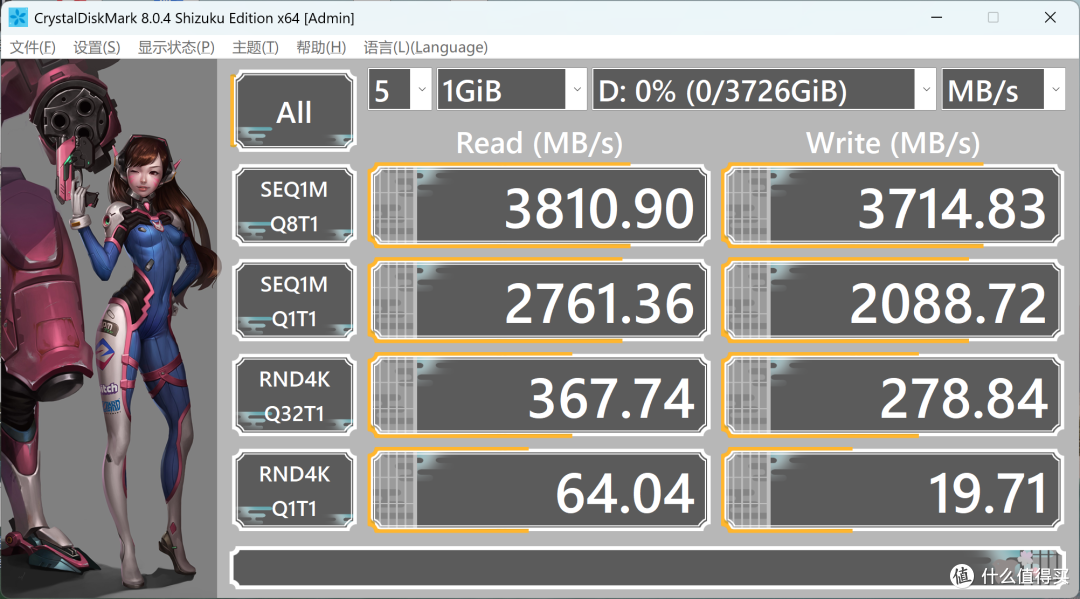Viewport: 1080px width, 599px height.
Task: Start the RND4K Q32T1 test
Action: 294,396
